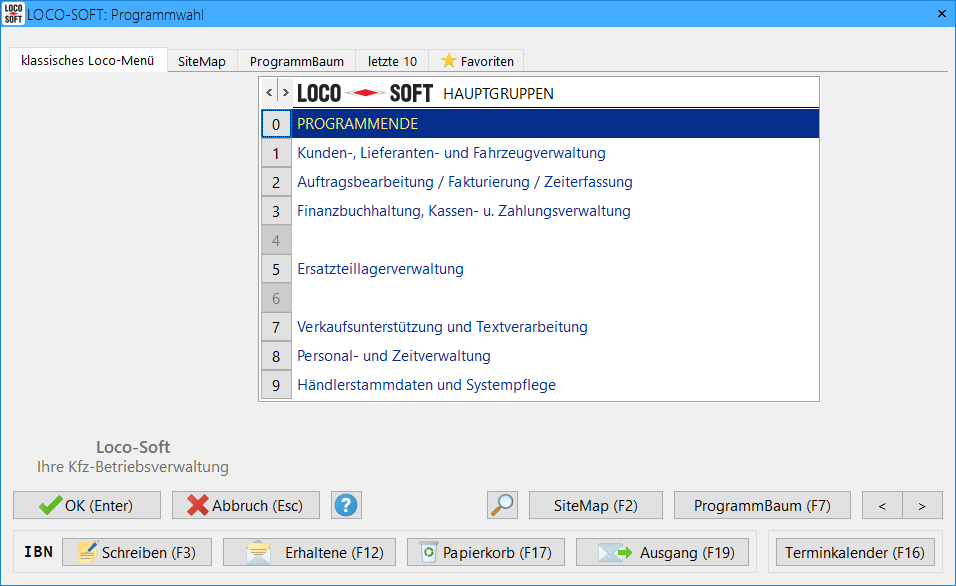956x586 pixels.
Task: Select the SiteMap tab
Action: [x=202, y=61]
